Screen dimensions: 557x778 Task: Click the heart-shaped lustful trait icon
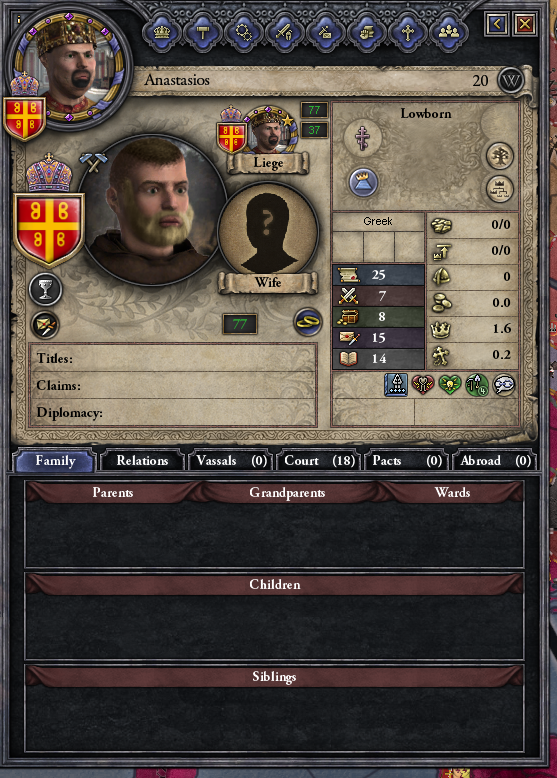[x=422, y=385]
